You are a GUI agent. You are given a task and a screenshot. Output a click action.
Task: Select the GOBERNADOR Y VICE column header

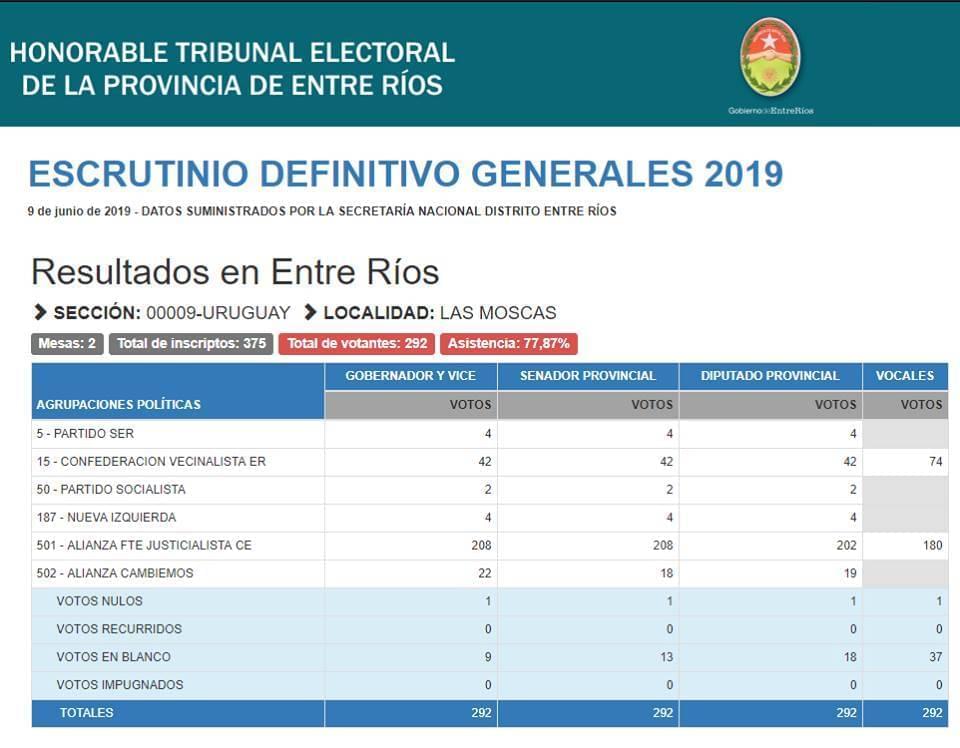pos(410,376)
